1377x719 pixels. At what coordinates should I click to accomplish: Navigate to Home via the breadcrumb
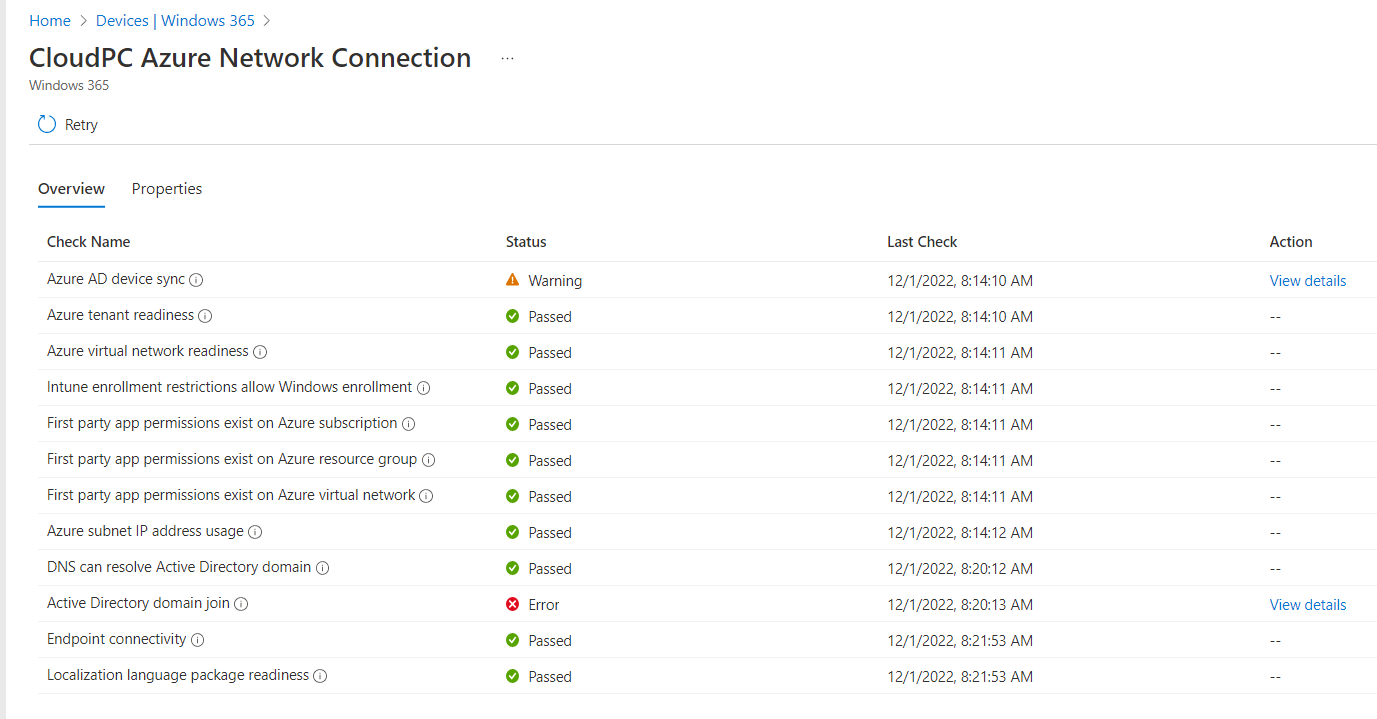click(x=50, y=20)
